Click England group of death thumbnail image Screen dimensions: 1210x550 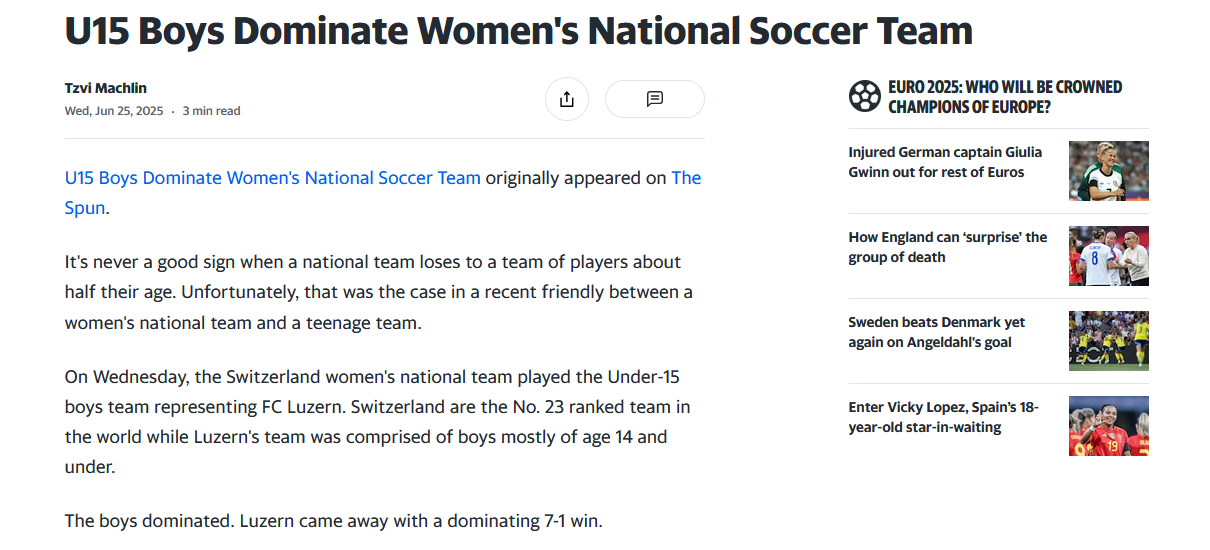[x=1109, y=256]
